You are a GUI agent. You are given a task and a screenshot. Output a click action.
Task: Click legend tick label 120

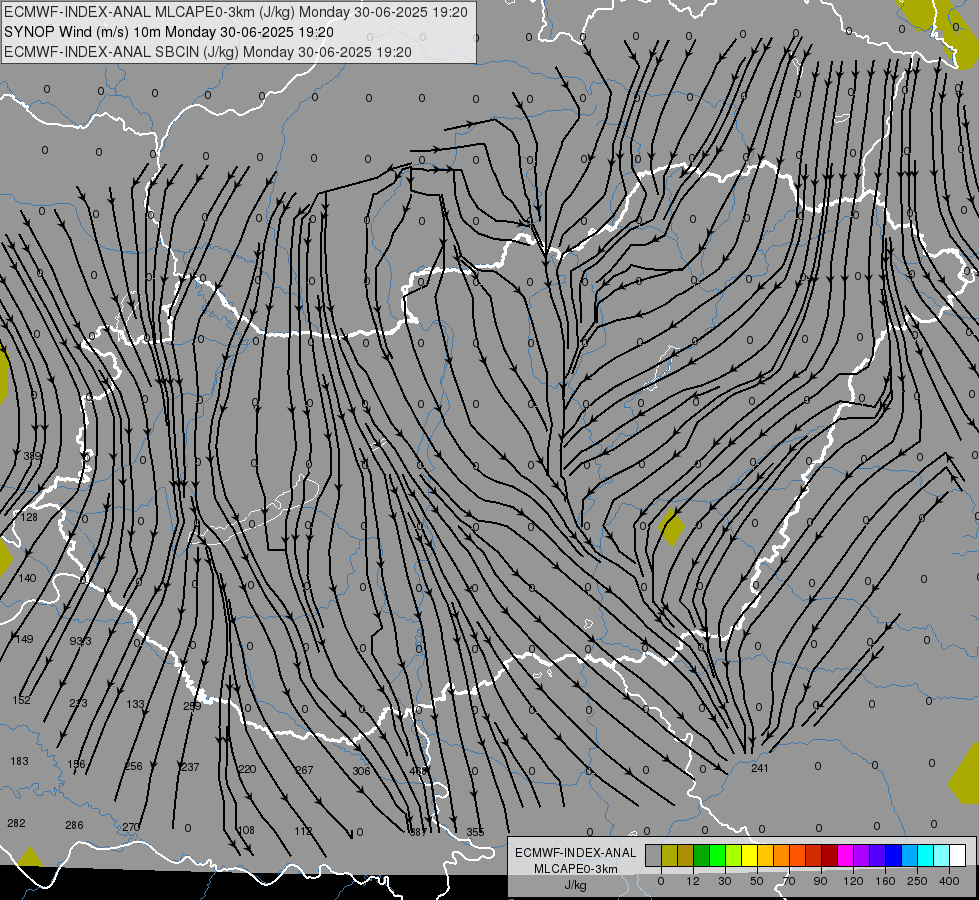pyautogui.click(x=853, y=881)
